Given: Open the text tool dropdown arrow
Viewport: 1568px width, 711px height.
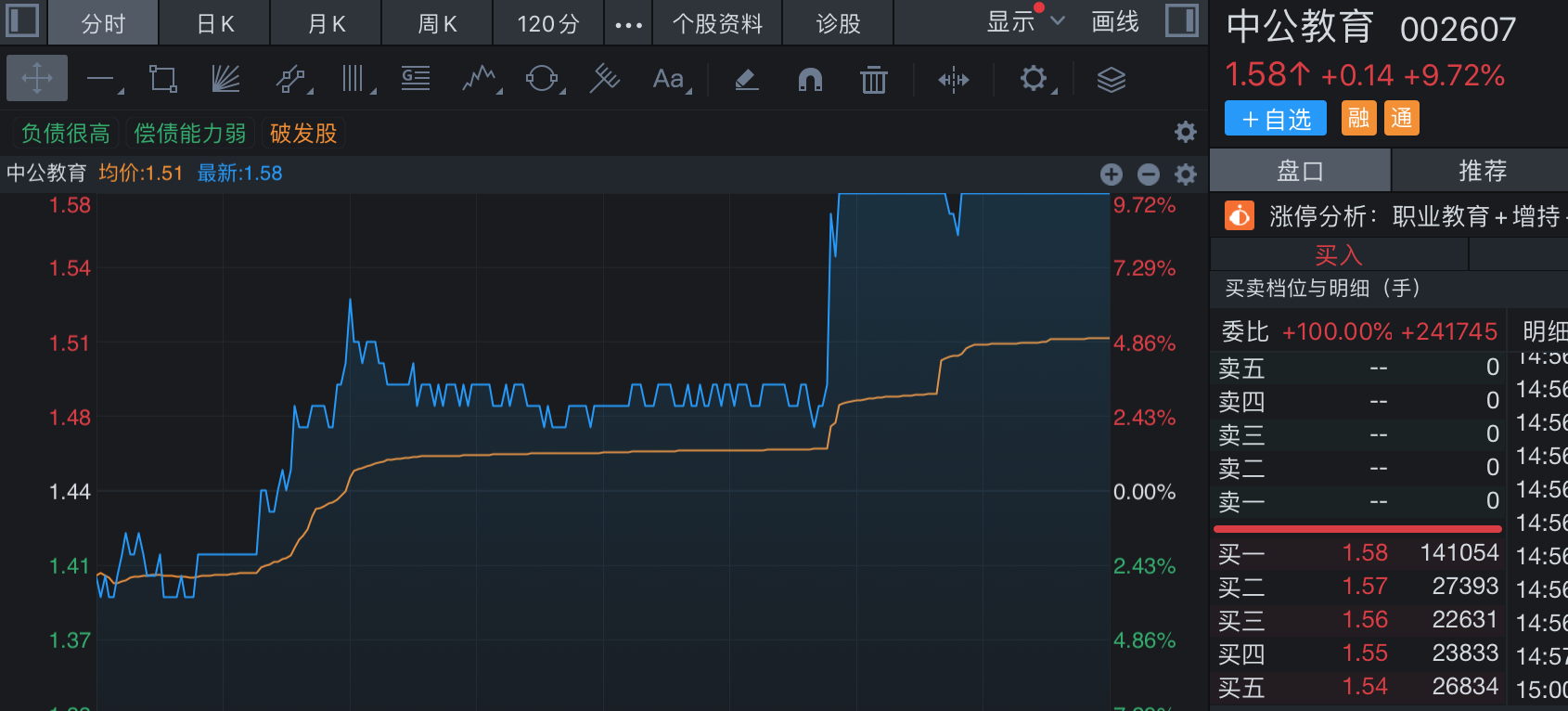Looking at the screenshot, I should pyautogui.click(x=688, y=91).
